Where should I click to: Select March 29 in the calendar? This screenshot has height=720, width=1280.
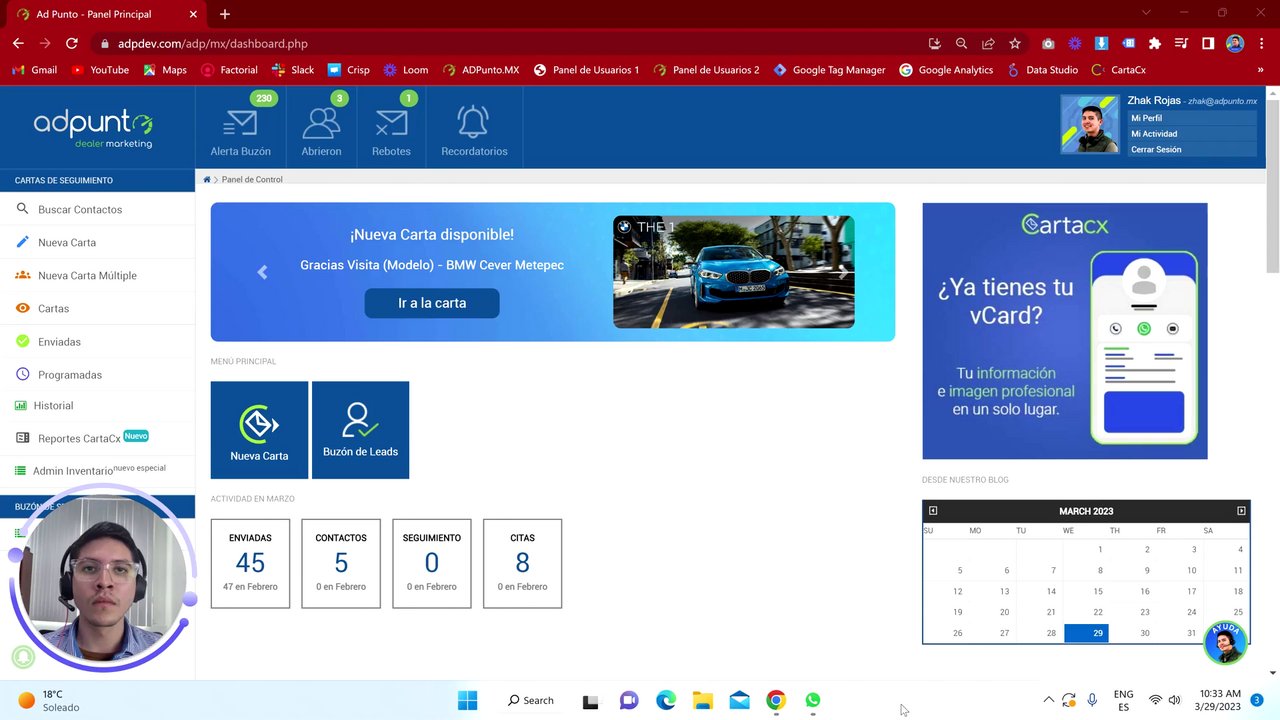tap(1087, 633)
